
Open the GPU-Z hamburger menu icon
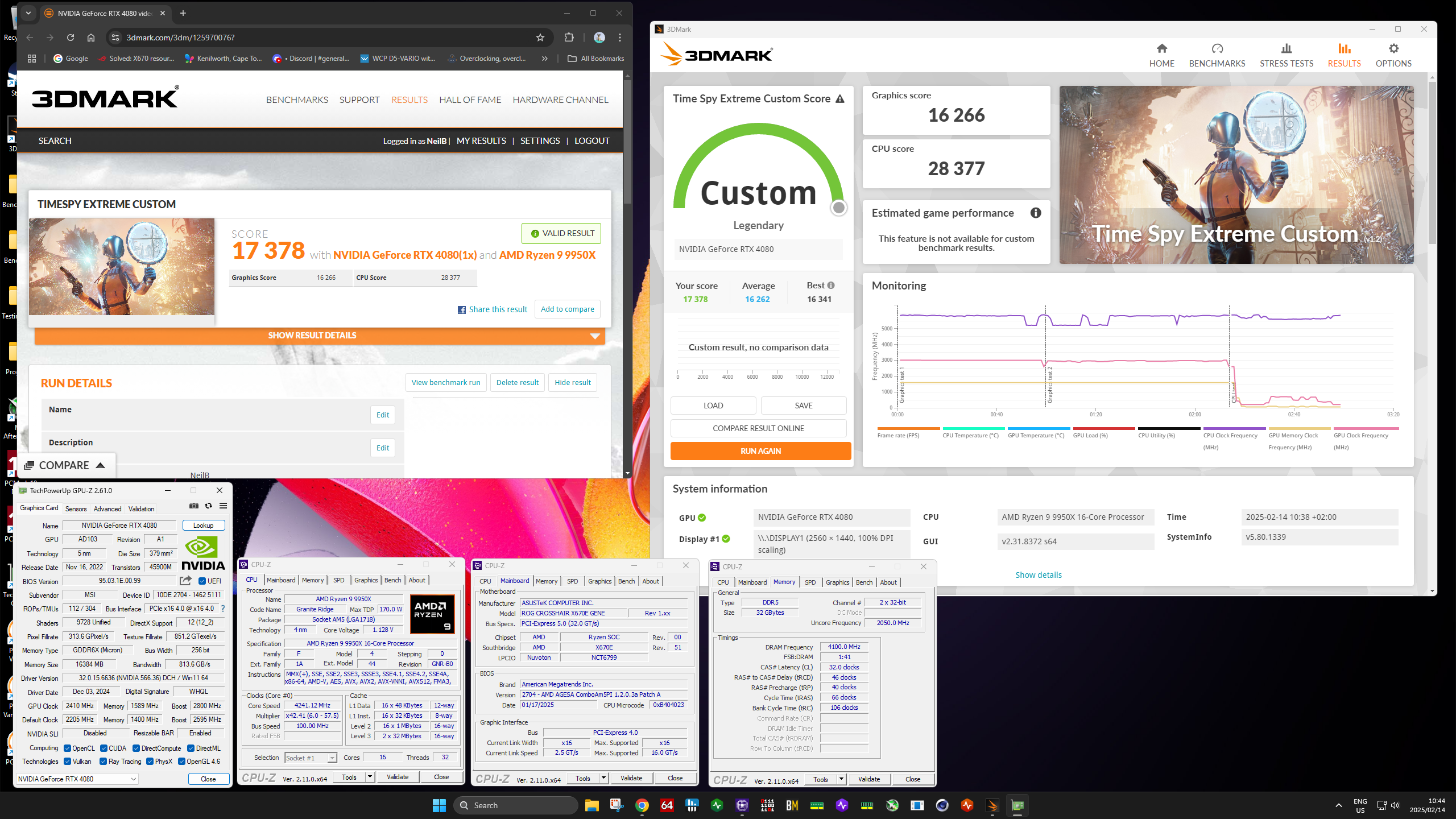[x=224, y=506]
